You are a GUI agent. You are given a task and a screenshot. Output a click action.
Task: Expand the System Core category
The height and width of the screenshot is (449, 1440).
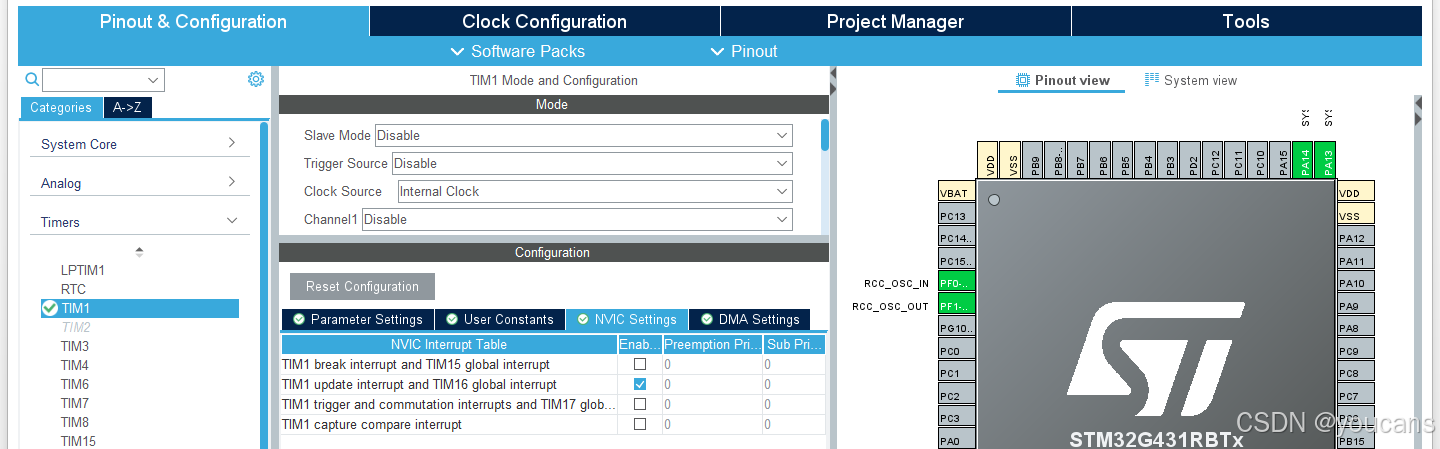[x=139, y=144]
